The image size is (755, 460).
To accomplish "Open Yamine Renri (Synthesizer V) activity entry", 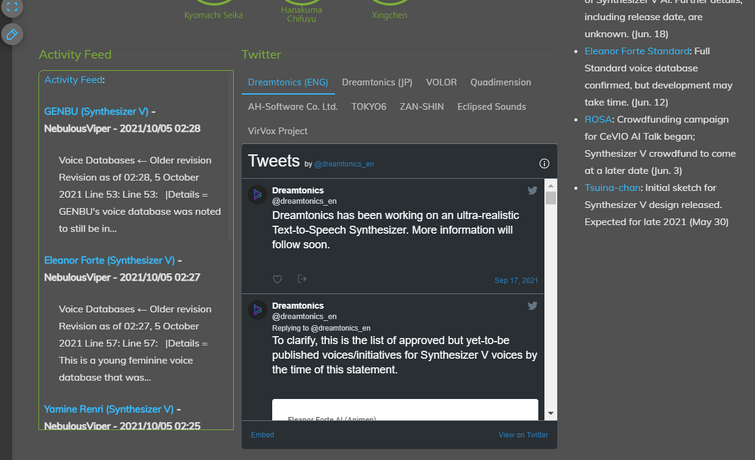I will pos(109,409).
